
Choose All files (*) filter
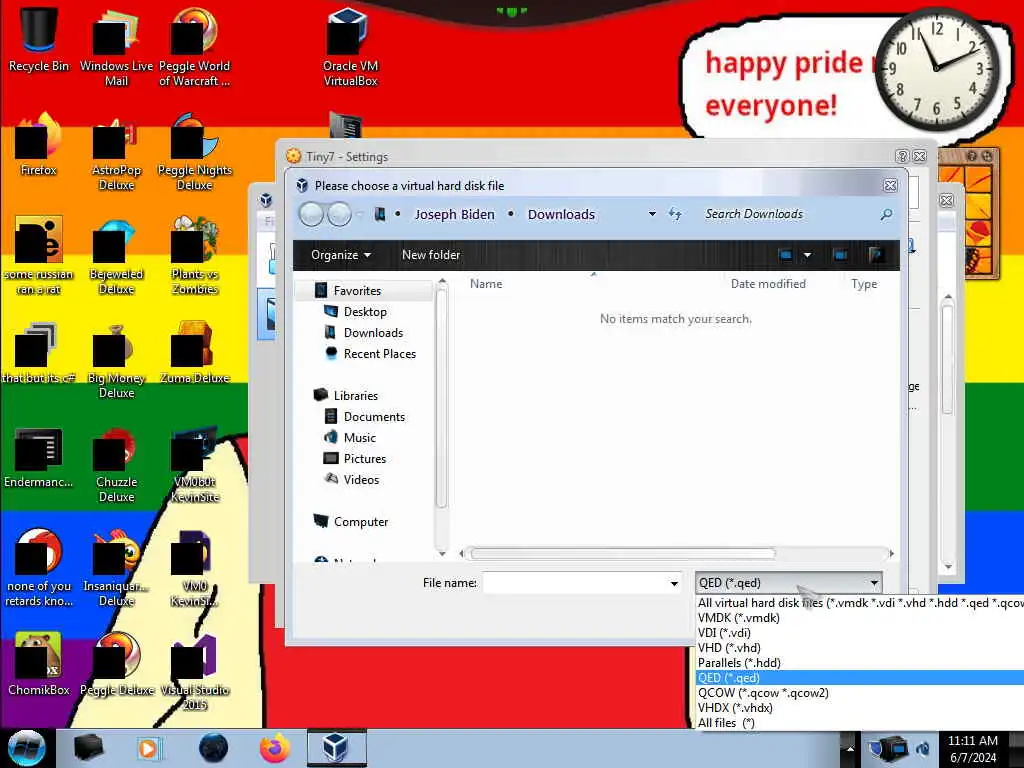[860, 723]
